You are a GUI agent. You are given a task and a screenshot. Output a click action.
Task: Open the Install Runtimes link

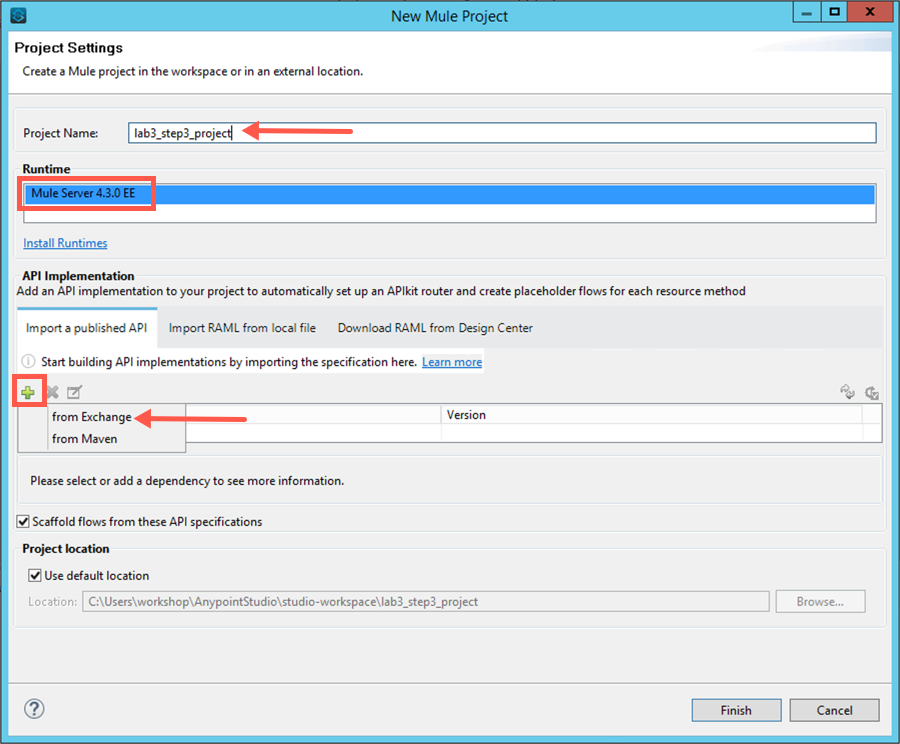point(65,243)
